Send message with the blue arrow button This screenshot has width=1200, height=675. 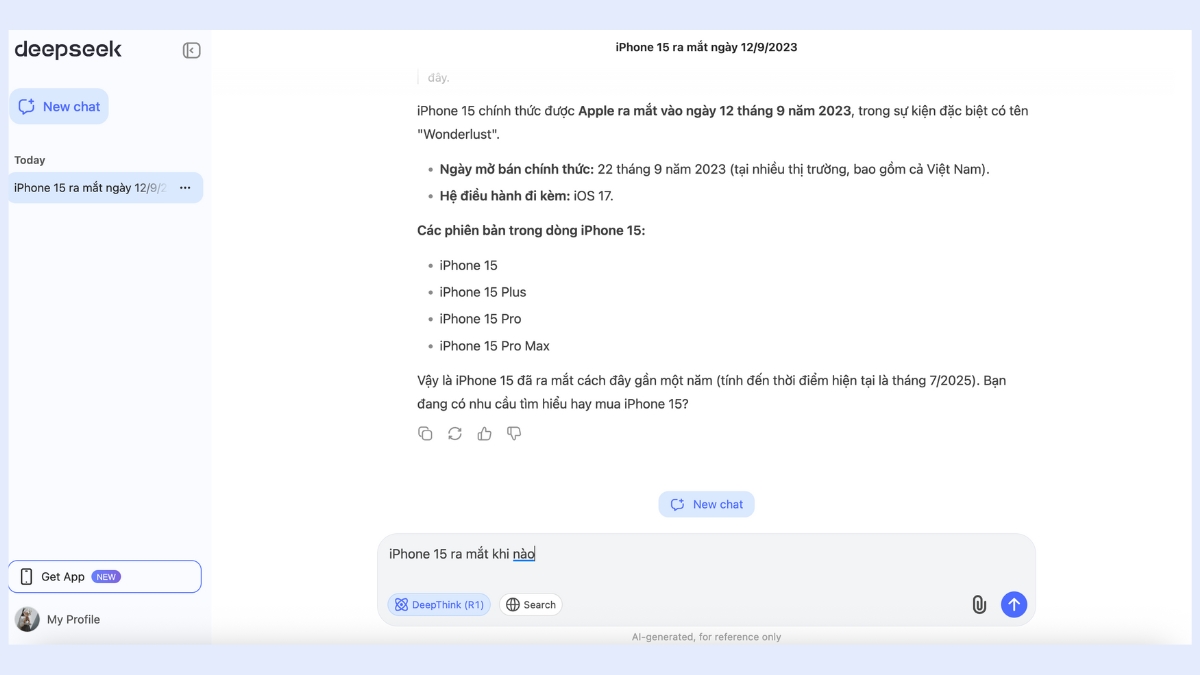(x=1014, y=604)
